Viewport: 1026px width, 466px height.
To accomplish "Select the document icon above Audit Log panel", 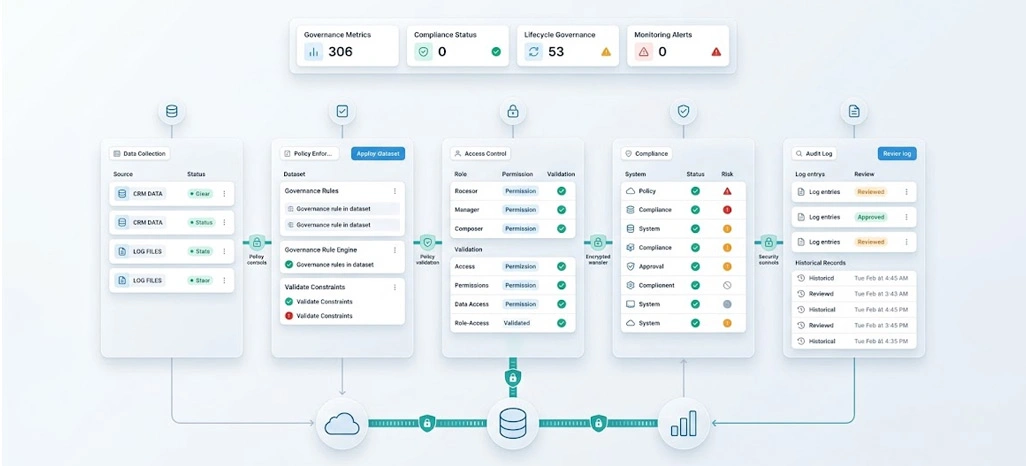I will 854,111.
